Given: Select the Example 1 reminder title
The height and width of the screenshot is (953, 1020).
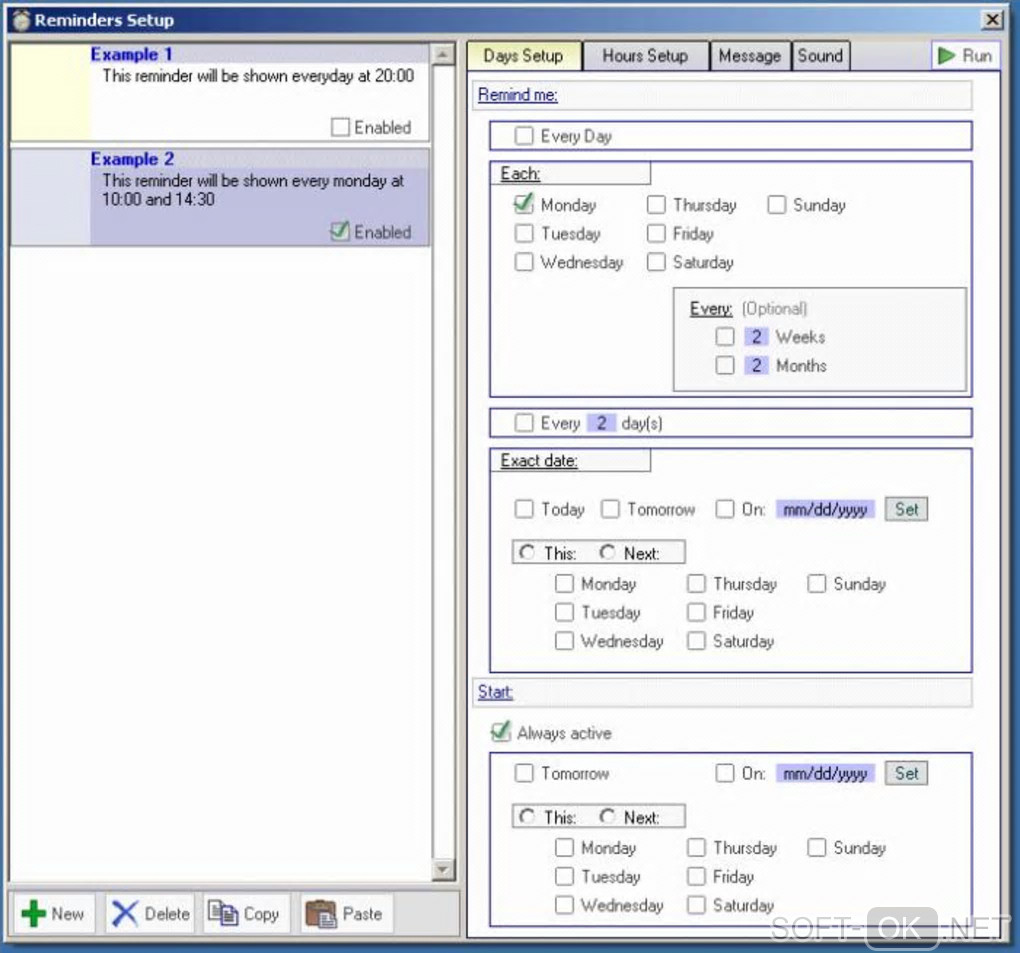Looking at the screenshot, I should [131, 54].
